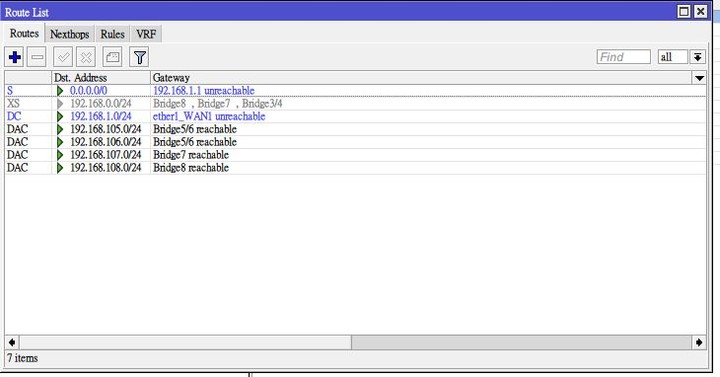
Task: Open the filter funnel icon
Action: click(139, 57)
